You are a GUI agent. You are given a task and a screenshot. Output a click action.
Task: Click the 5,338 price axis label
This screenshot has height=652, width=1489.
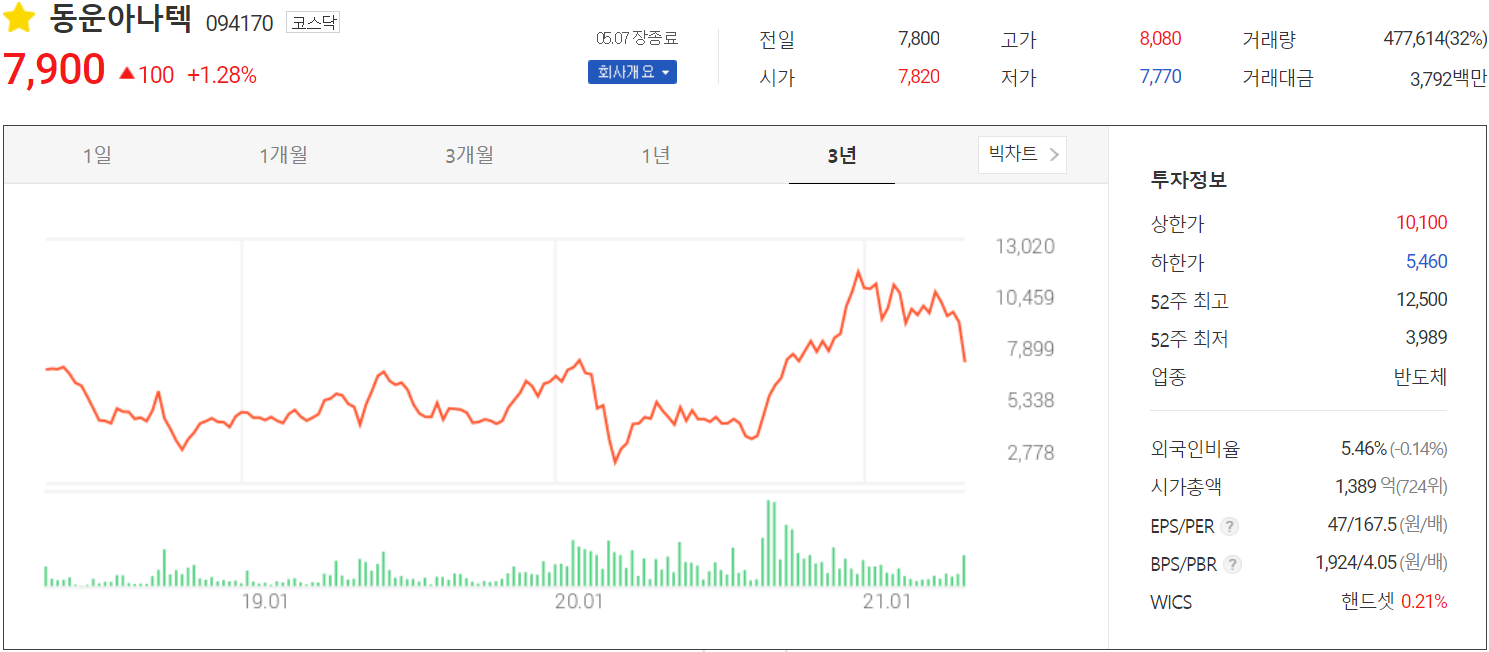click(1031, 401)
